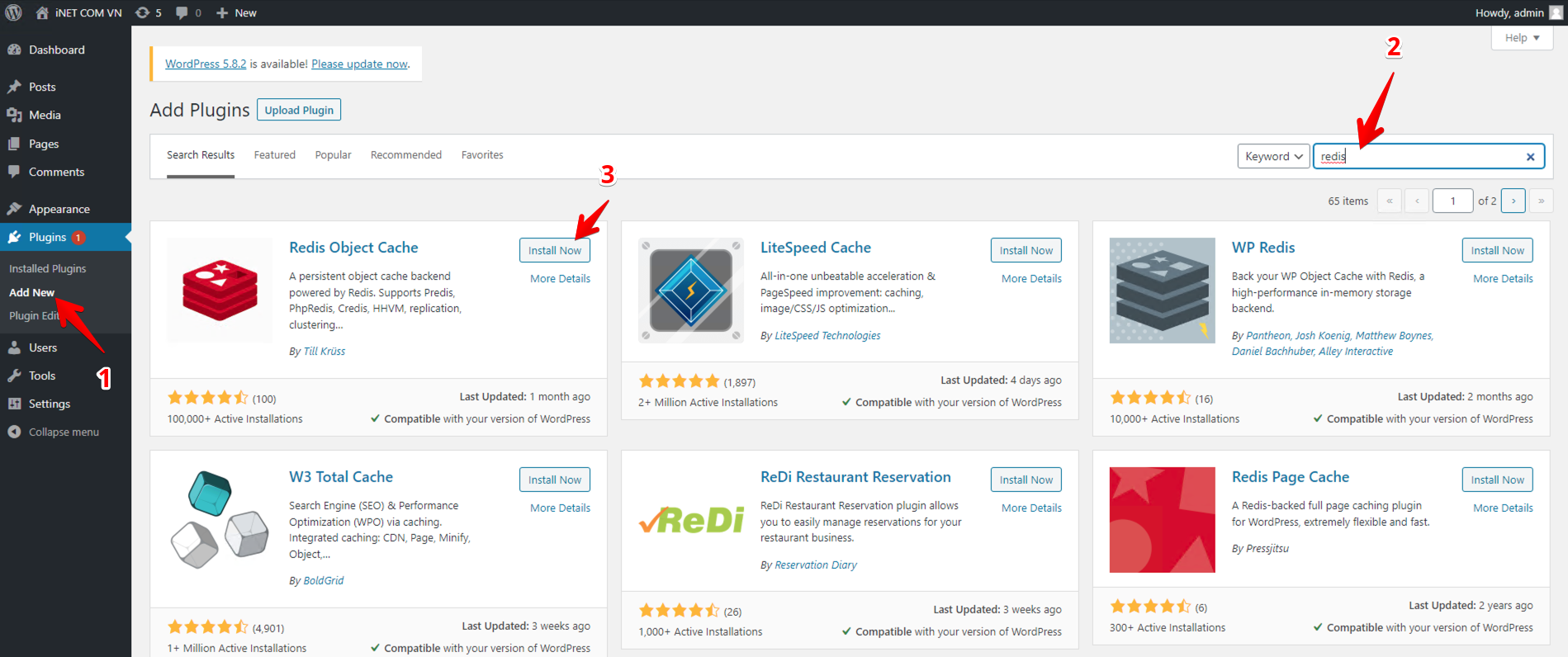
Task: Install the Redis Object Cache plugin
Action: [x=555, y=250]
